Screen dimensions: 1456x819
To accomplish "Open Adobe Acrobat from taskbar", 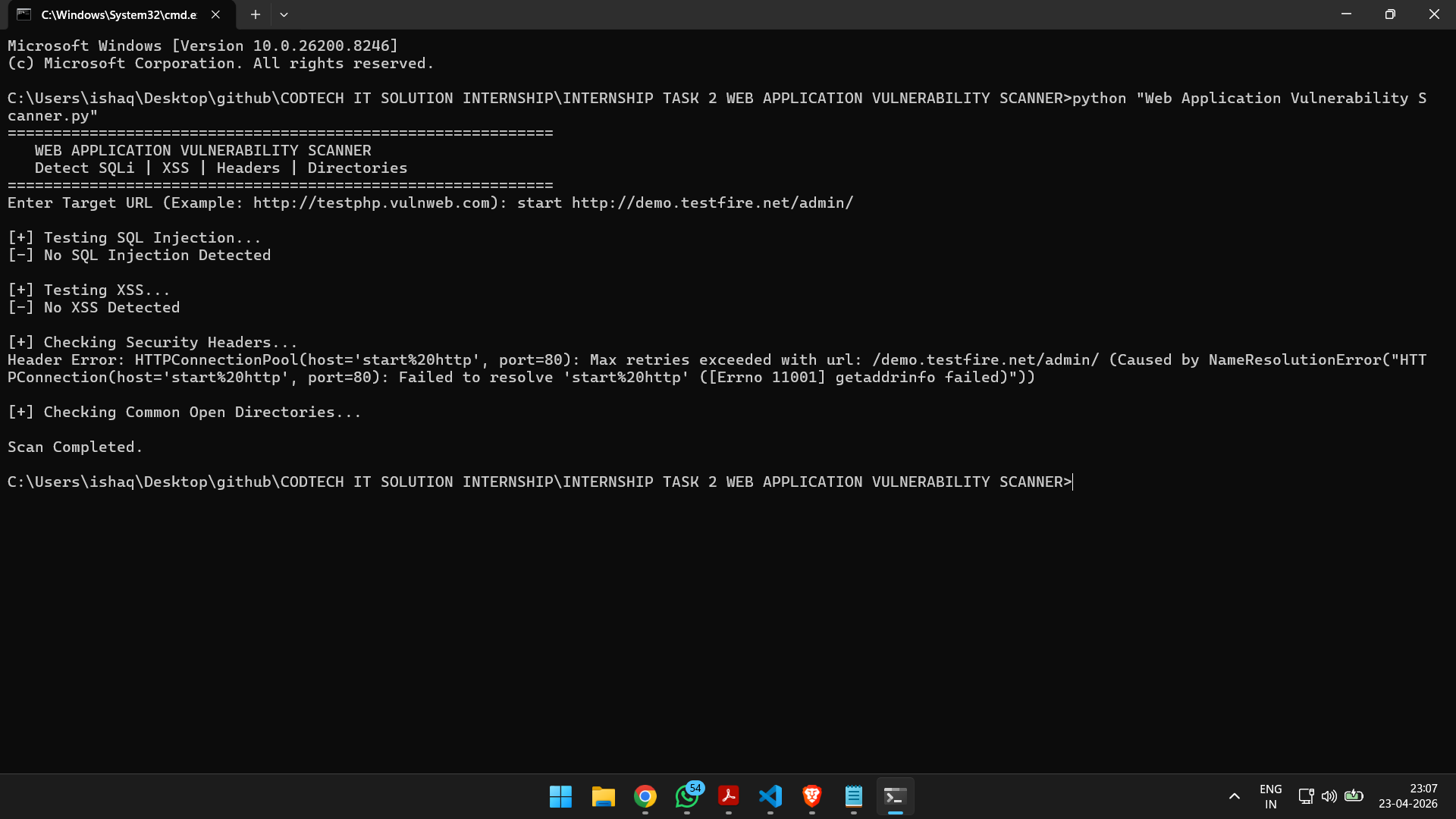I will pyautogui.click(x=729, y=796).
